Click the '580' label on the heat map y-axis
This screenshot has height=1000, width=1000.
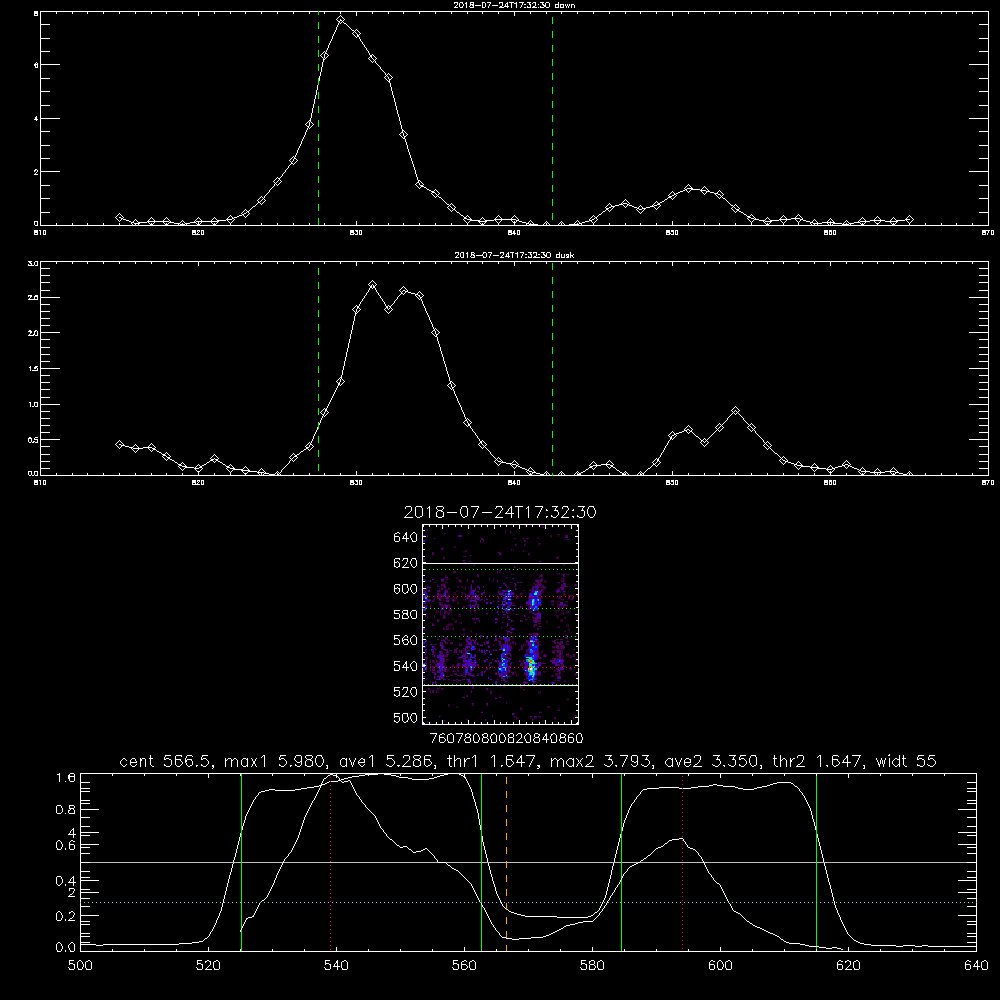pyautogui.click(x=406, y=615)
